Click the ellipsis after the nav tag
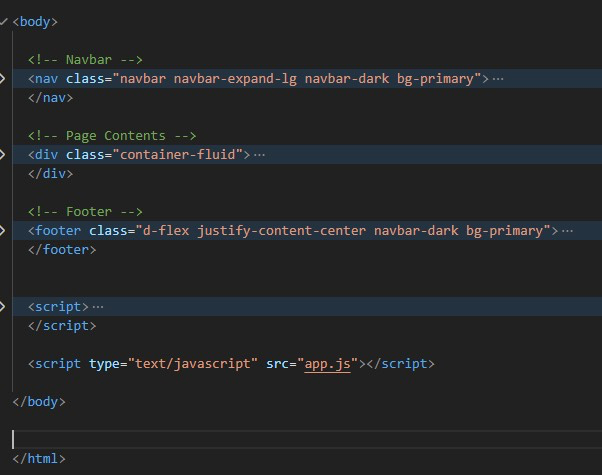This screenshot has height=475, width=602. pyautogui.click(x=498, y=79)
